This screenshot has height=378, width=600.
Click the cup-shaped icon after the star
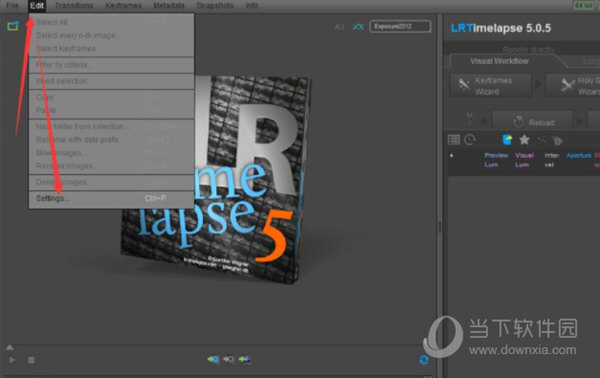click(558, 141)
